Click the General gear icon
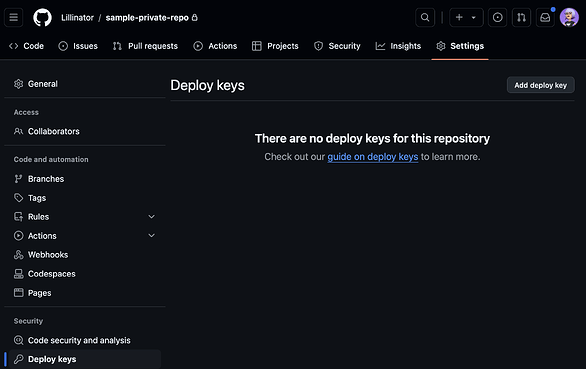 (18, 84)
